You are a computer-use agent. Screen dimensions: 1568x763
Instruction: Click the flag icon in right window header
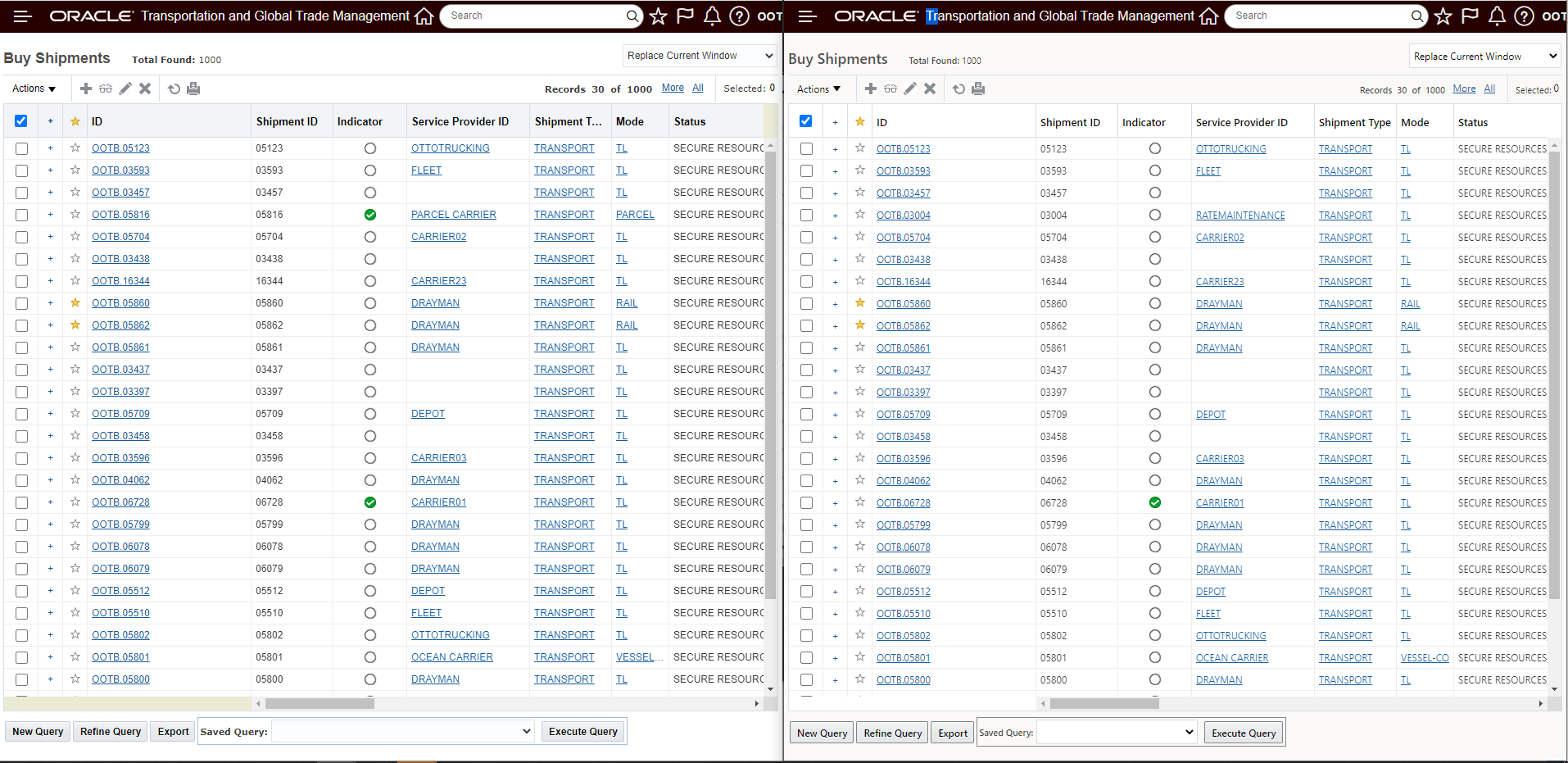coord(1470,16)
